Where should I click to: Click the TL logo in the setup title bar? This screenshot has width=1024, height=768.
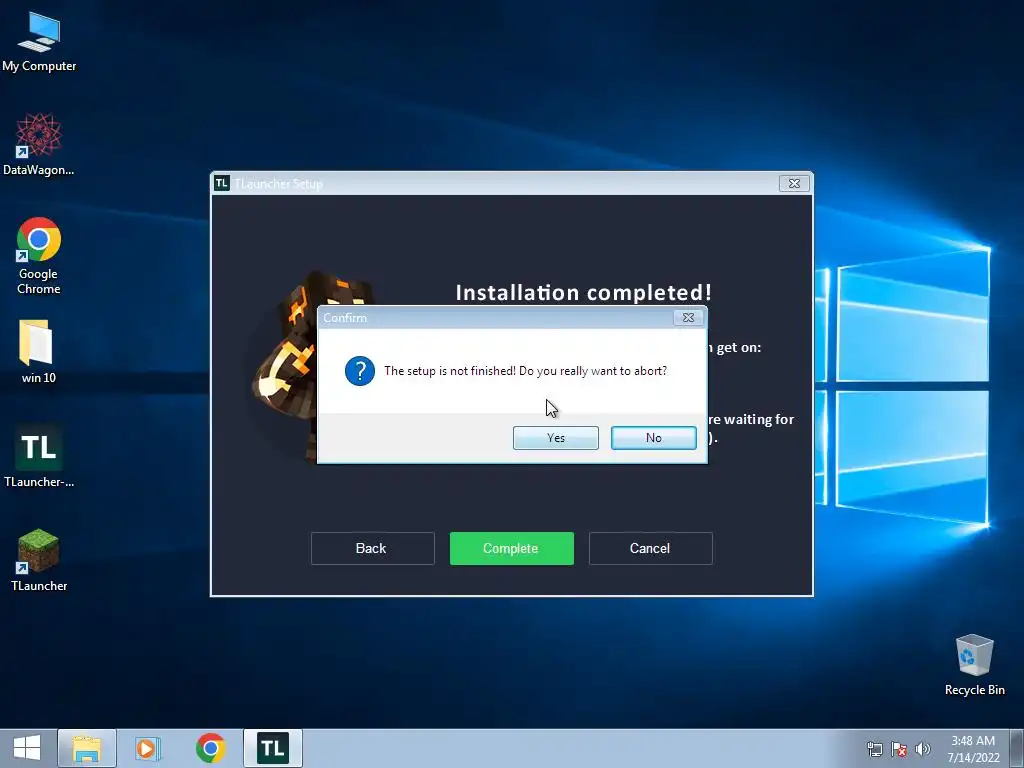221,183
